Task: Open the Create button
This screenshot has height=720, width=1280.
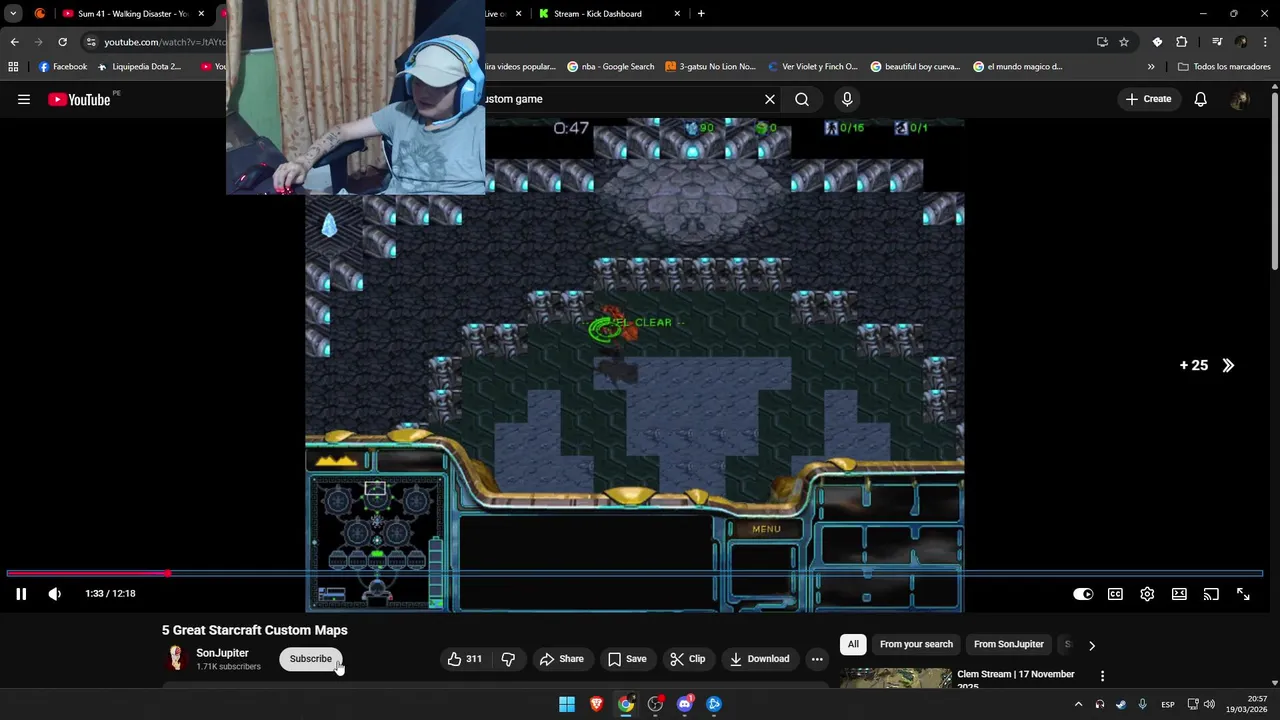Action: point(1148,99)
